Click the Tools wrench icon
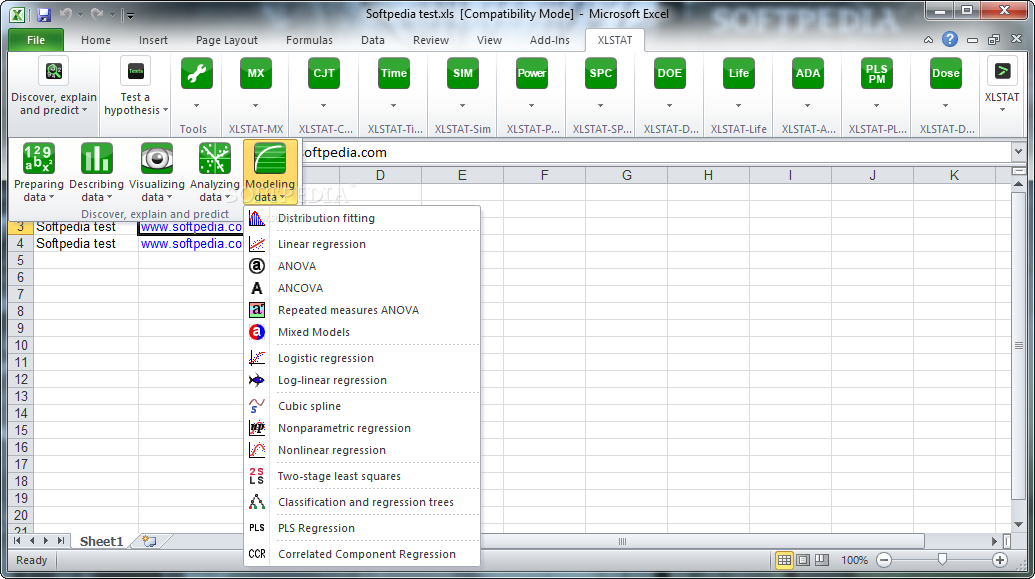 (197, 73)
